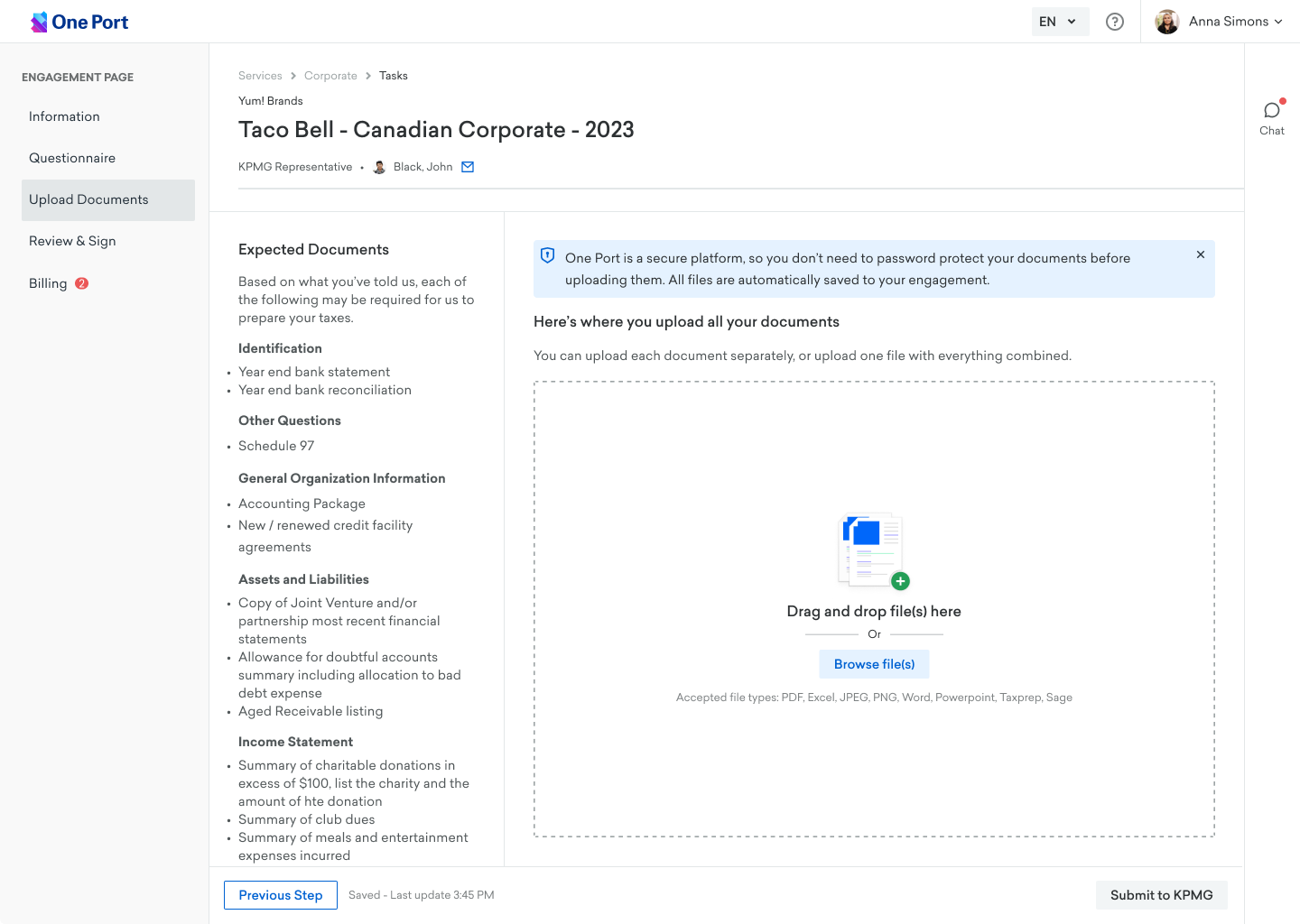Click 'Summary of charitable donations' item
This screenshot has height=924, width=1300.
pos(354,783)
